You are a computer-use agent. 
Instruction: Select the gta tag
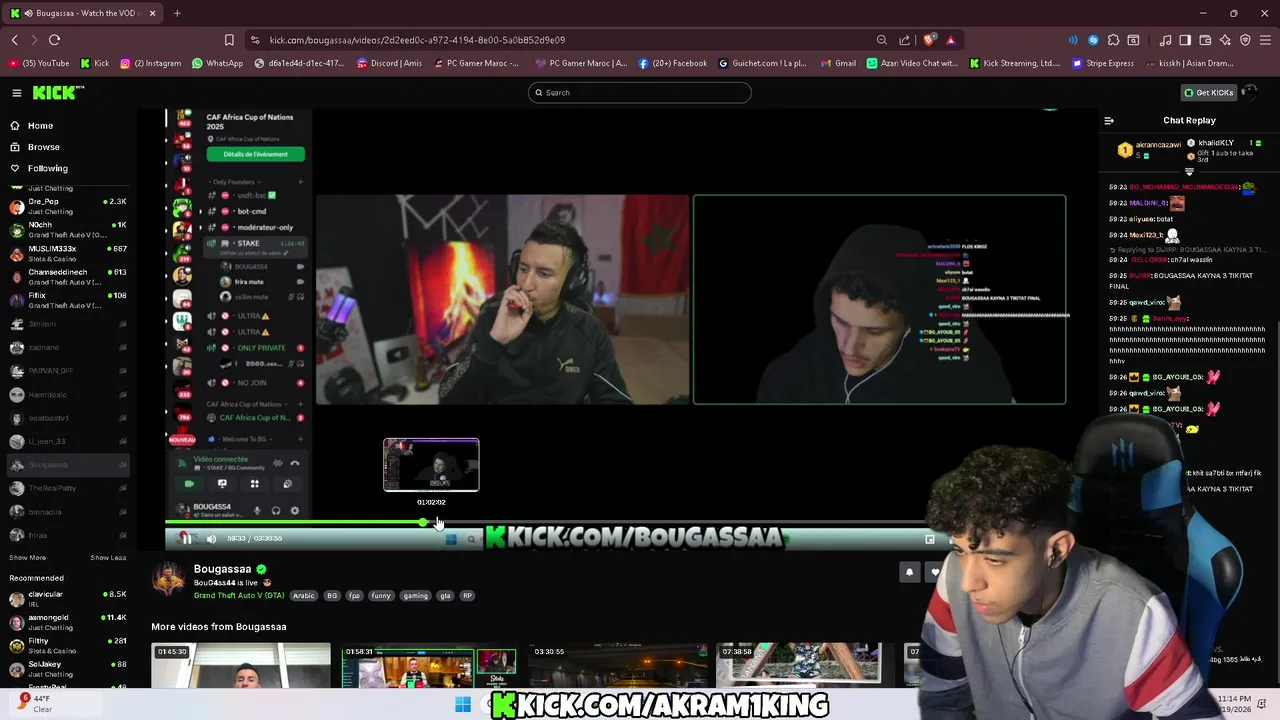click(x=445, y=596)
